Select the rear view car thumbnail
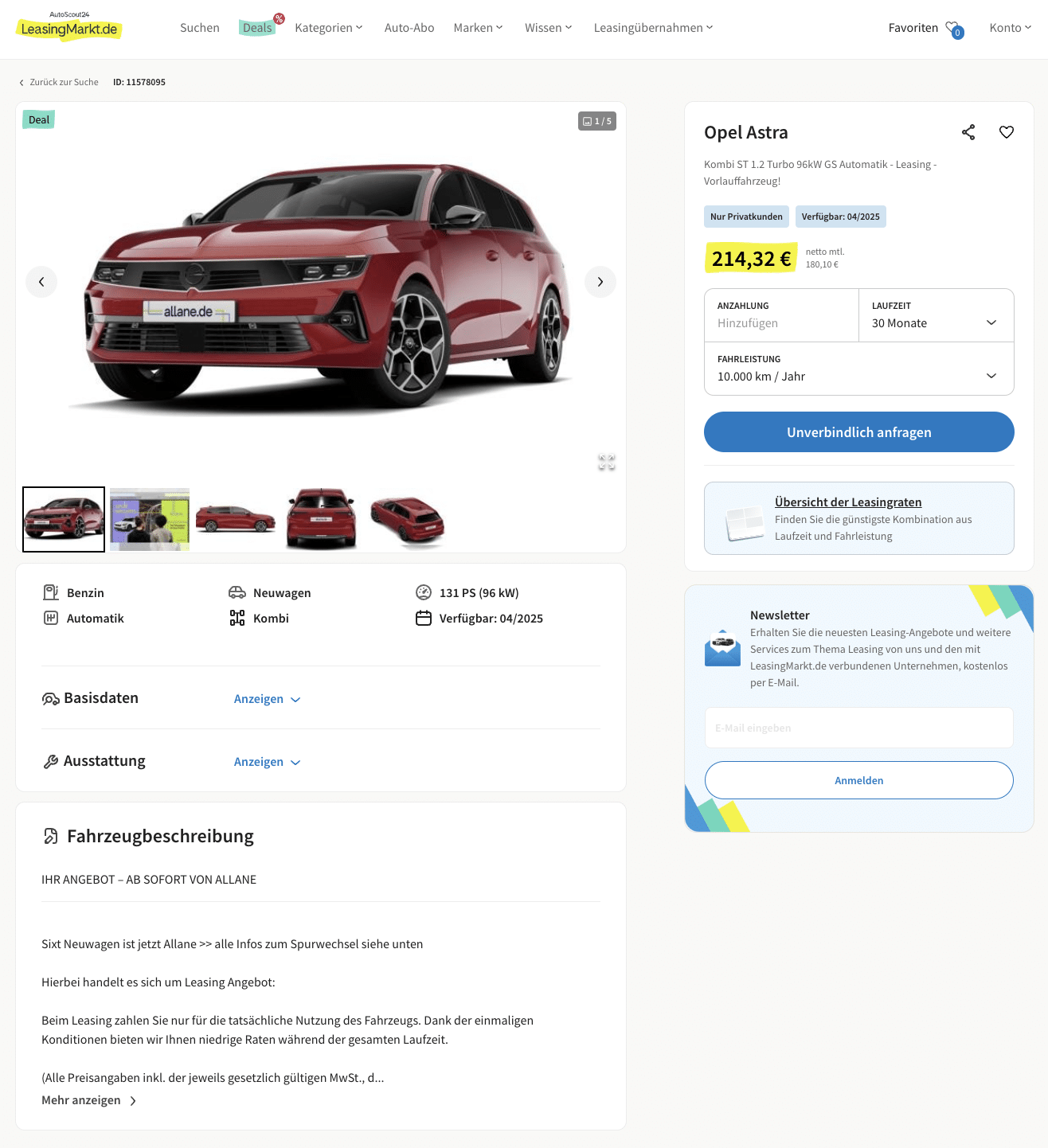 click(x=322, y=519)
